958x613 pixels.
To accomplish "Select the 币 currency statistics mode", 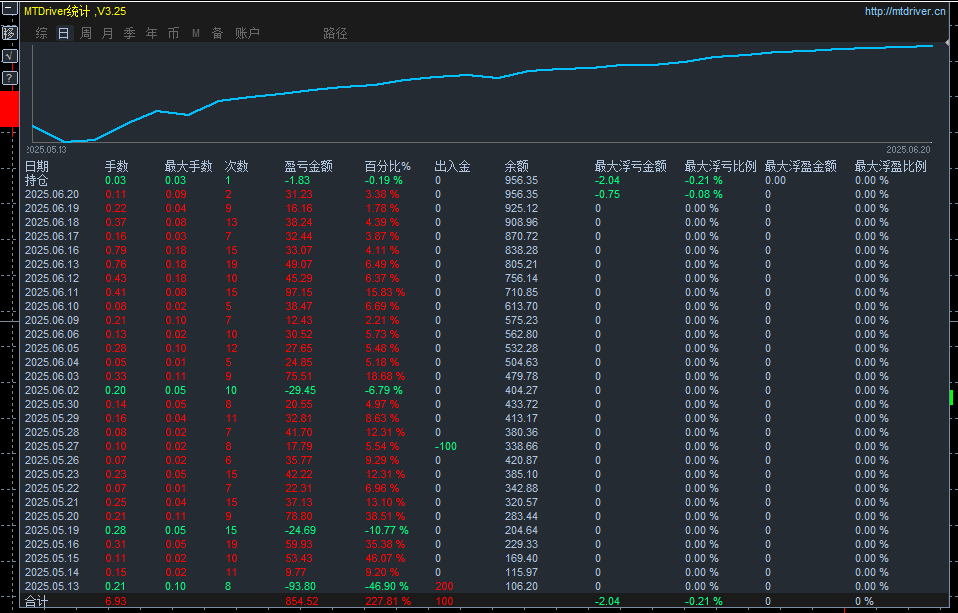I will click(172, 32).
